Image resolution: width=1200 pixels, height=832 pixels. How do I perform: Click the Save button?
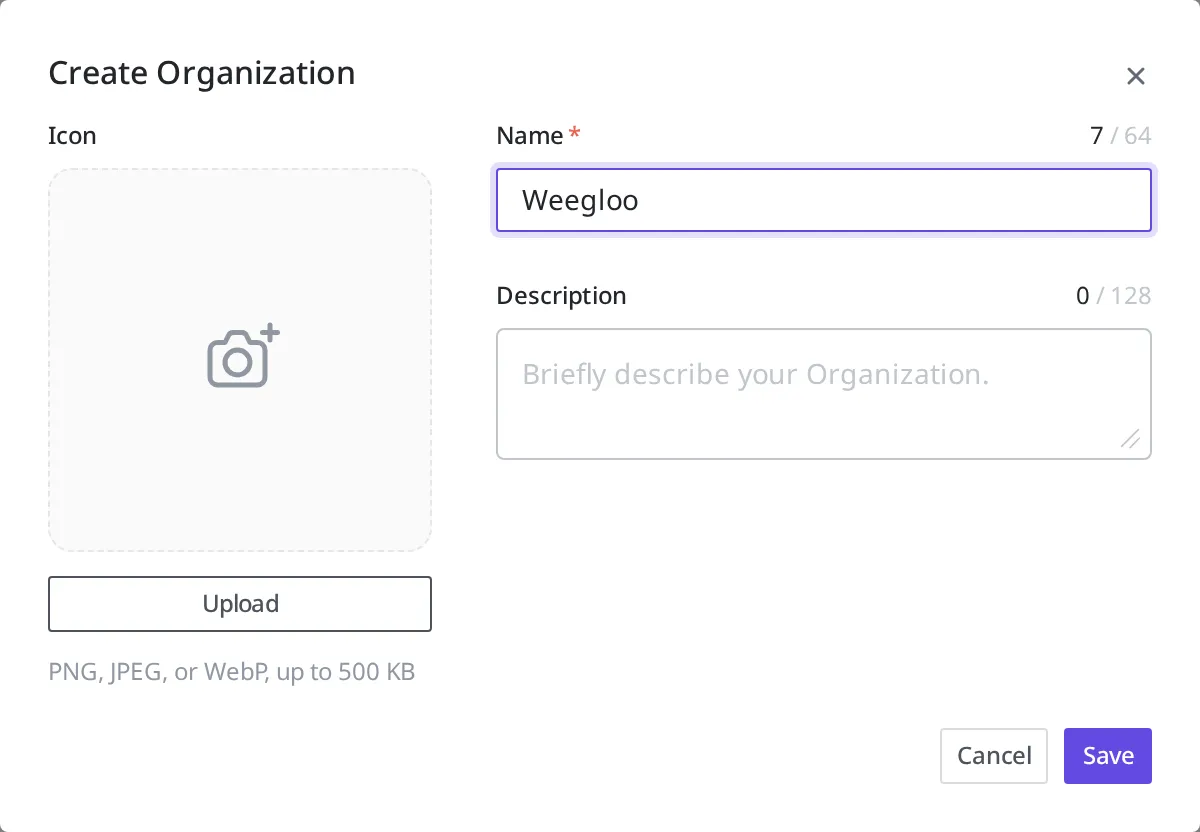[x=1108, y=756]
